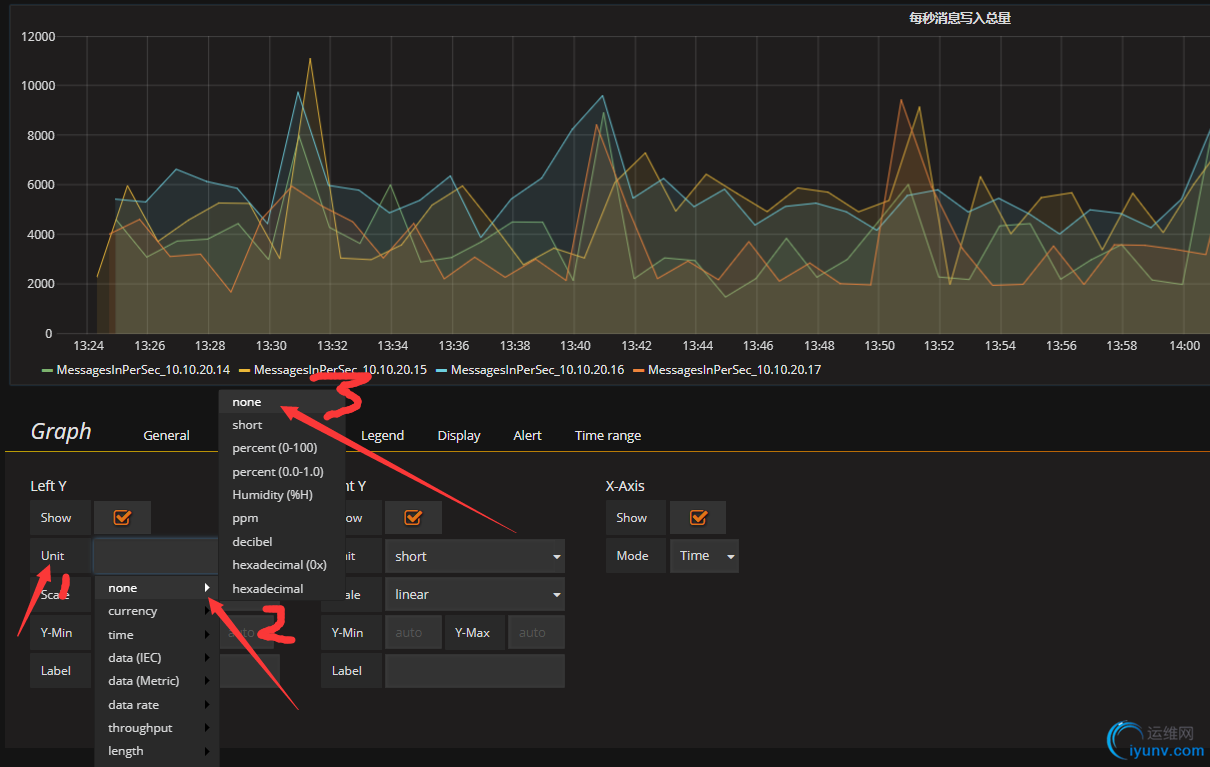Toggle the Left Y Show checkbox
This screenshot has width=1210, height=767.
[122, 518]
